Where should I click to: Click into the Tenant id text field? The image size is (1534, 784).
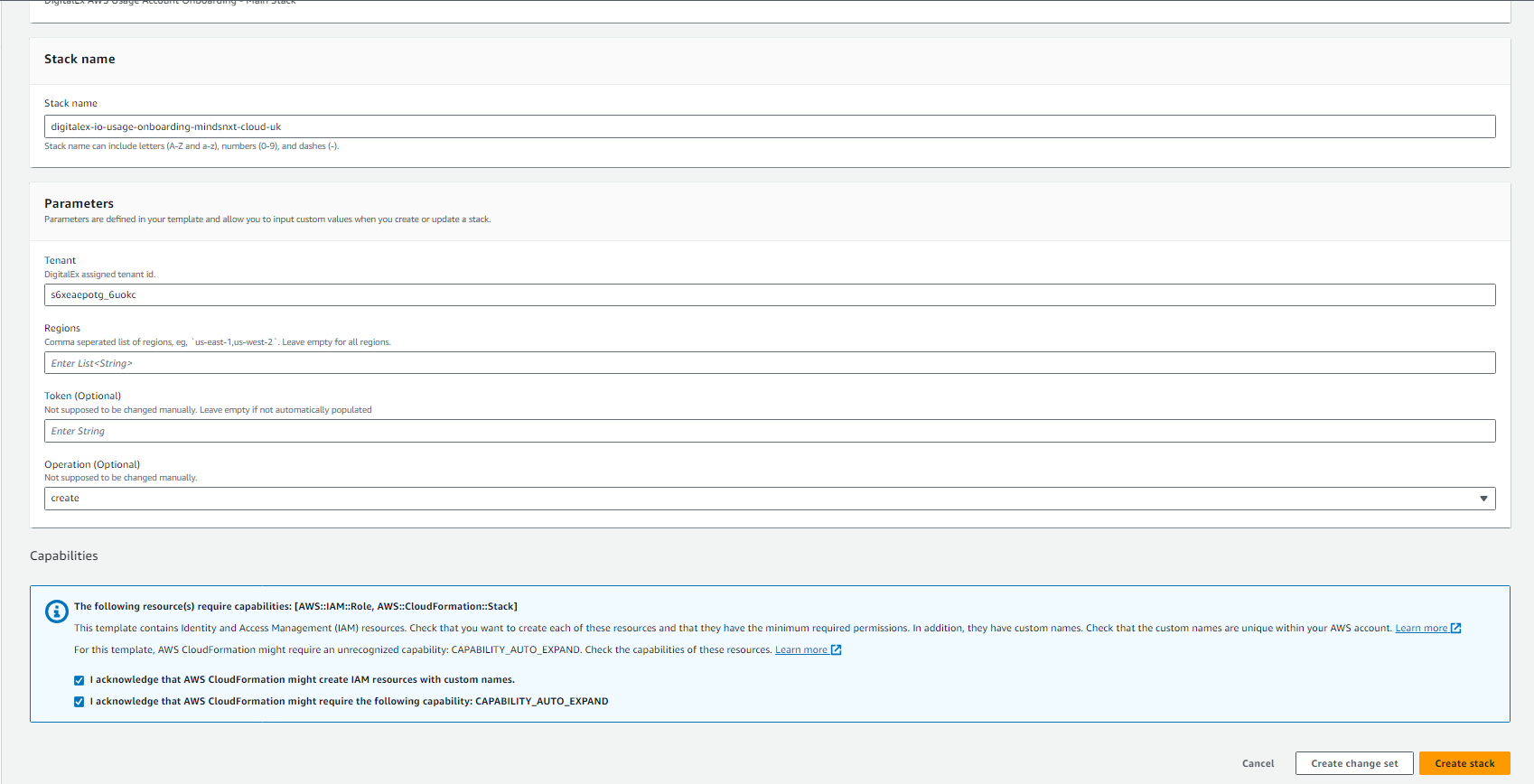click(x=768, y=295)
